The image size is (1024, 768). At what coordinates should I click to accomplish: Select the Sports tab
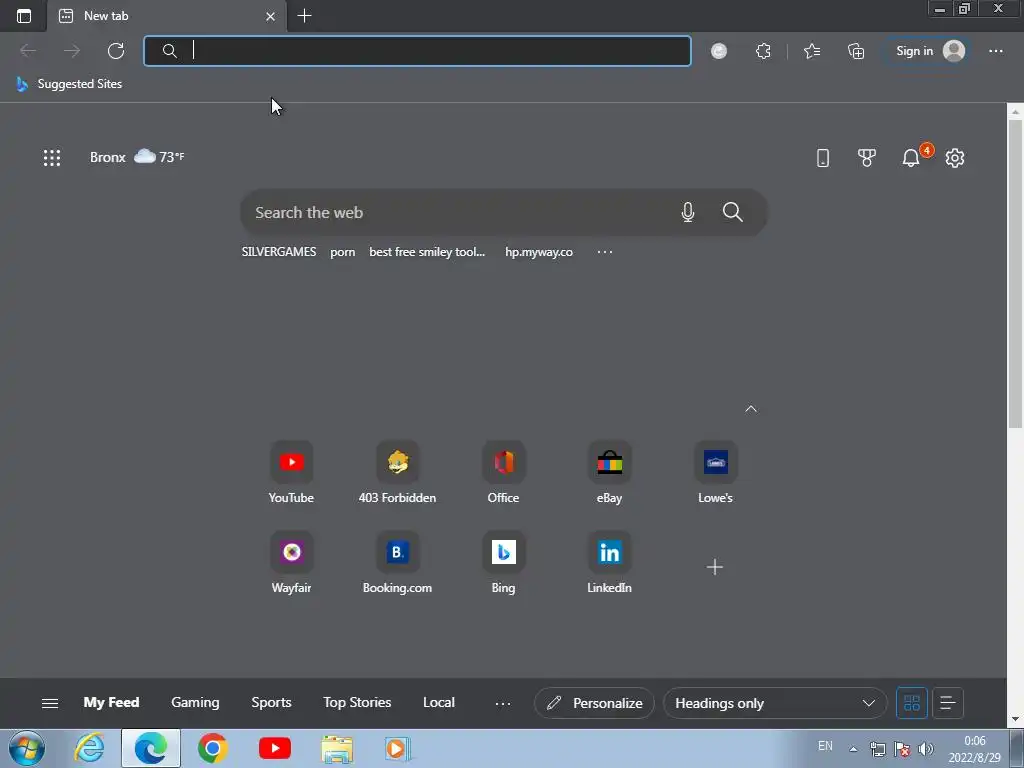click(x=271, y=703)
